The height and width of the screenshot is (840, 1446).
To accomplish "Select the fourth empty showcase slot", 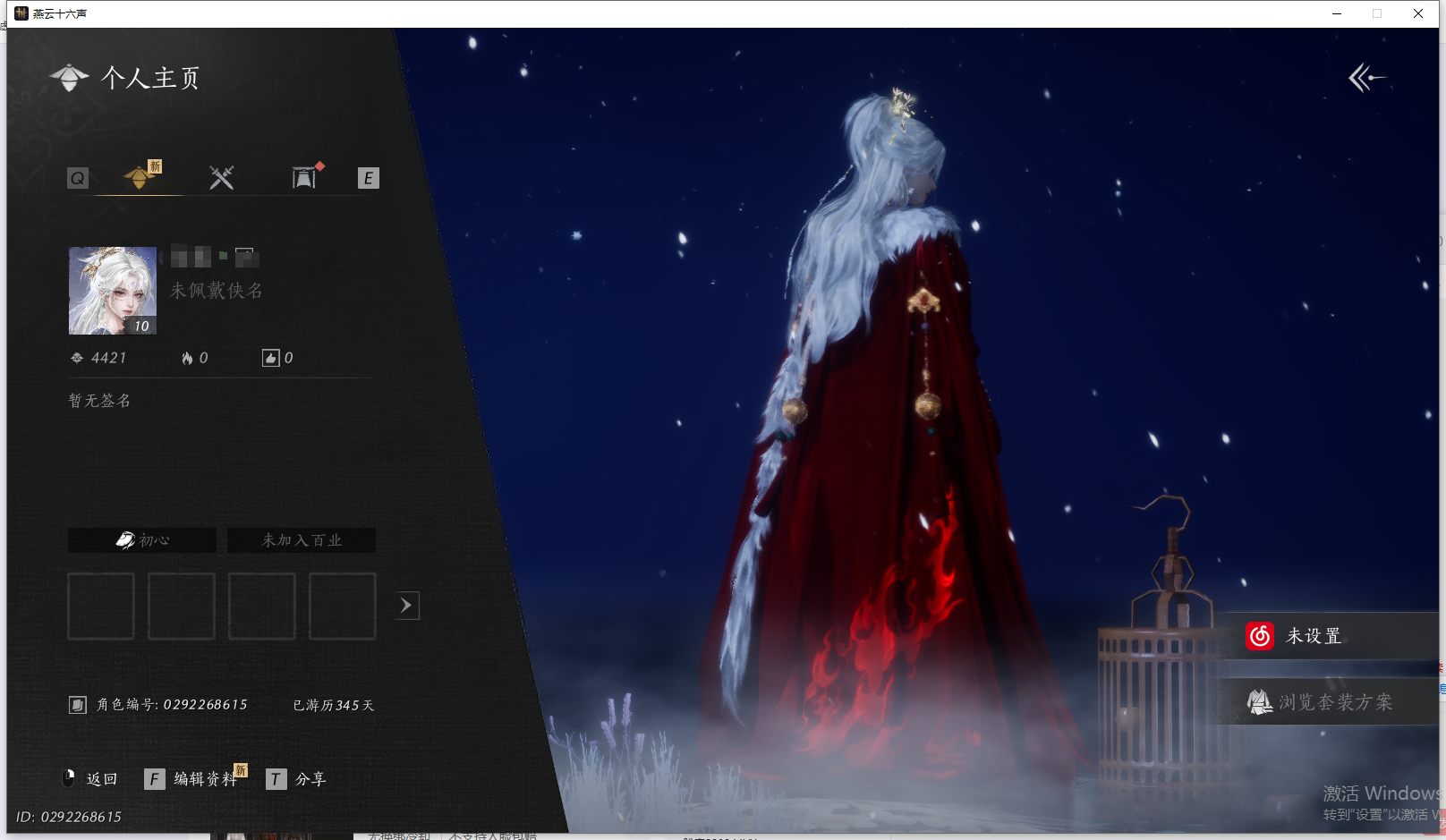I will tap(342, 607).
